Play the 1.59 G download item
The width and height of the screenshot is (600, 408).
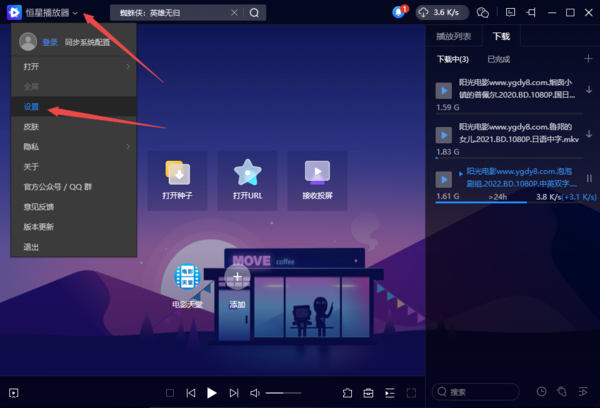coord(444,91)
